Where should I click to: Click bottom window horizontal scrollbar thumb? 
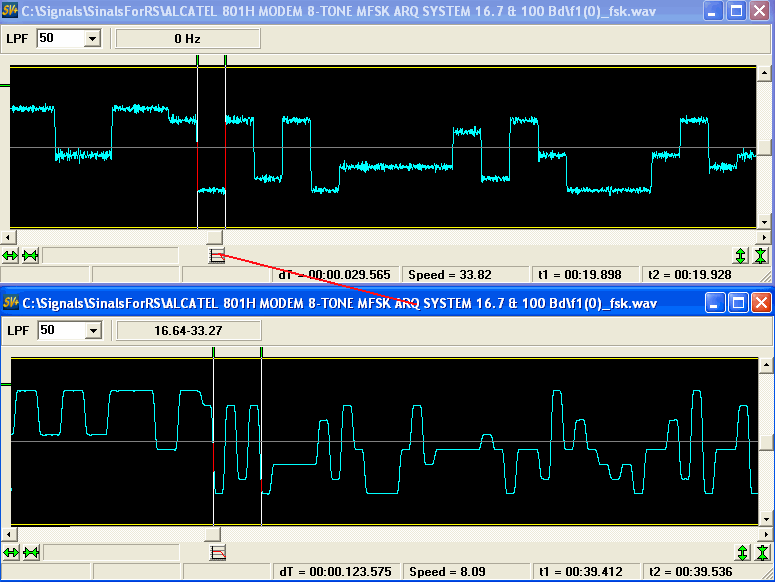point(214,532)
